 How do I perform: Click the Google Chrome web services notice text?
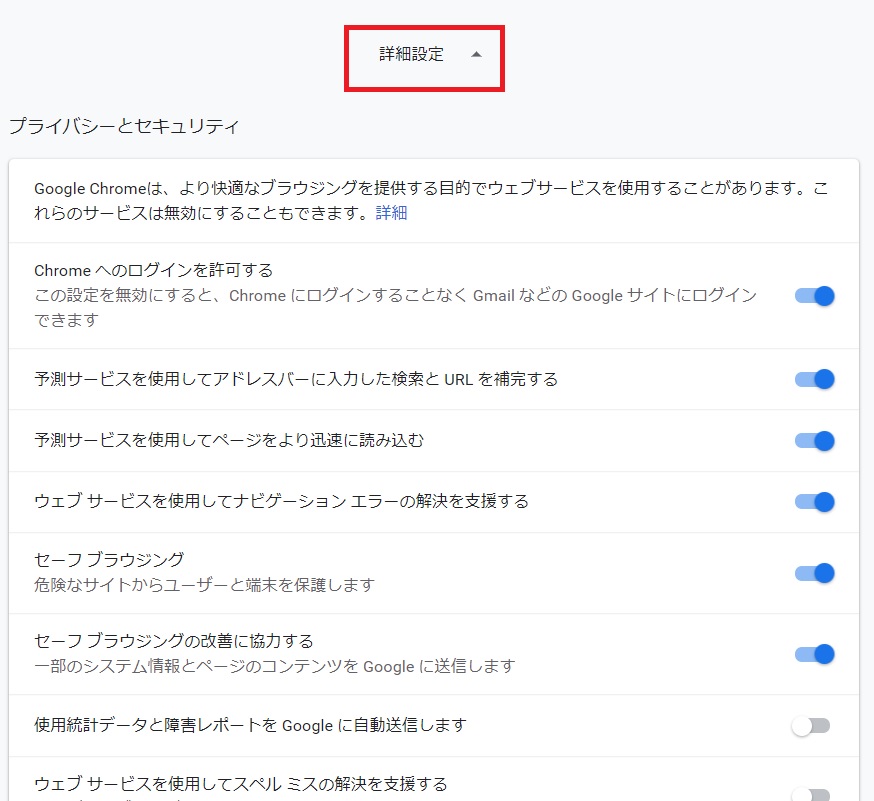pyautogui.click(x=400, y=198)
